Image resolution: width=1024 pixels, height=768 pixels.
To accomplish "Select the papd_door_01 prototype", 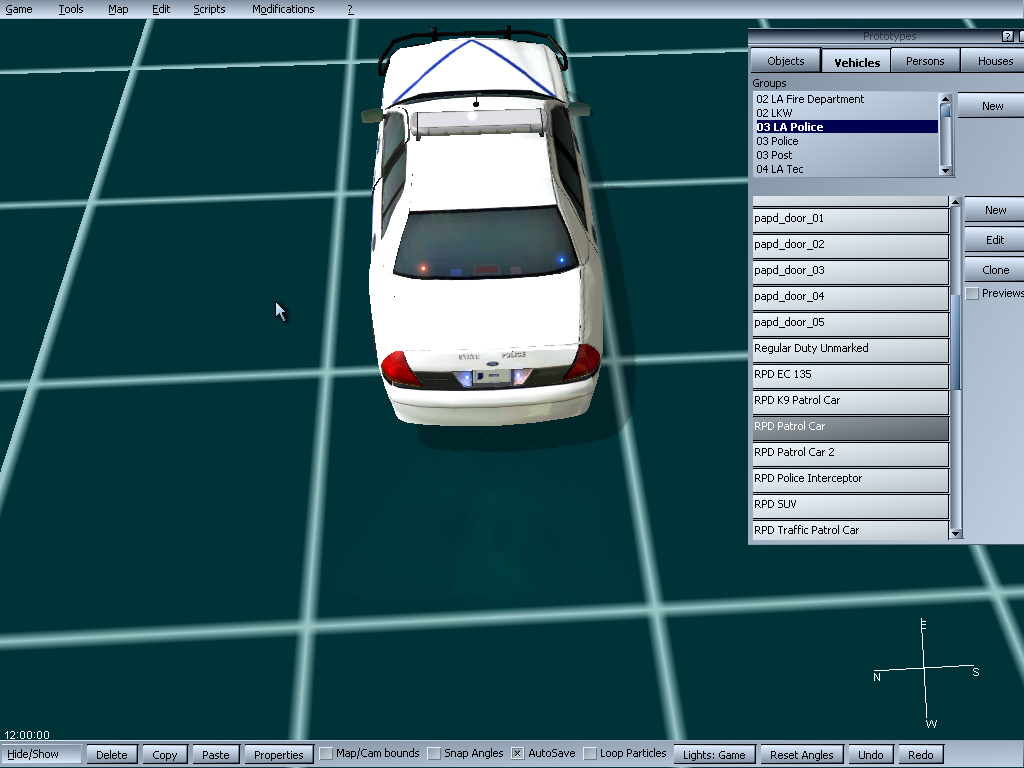I will click(x=850, y=219).
